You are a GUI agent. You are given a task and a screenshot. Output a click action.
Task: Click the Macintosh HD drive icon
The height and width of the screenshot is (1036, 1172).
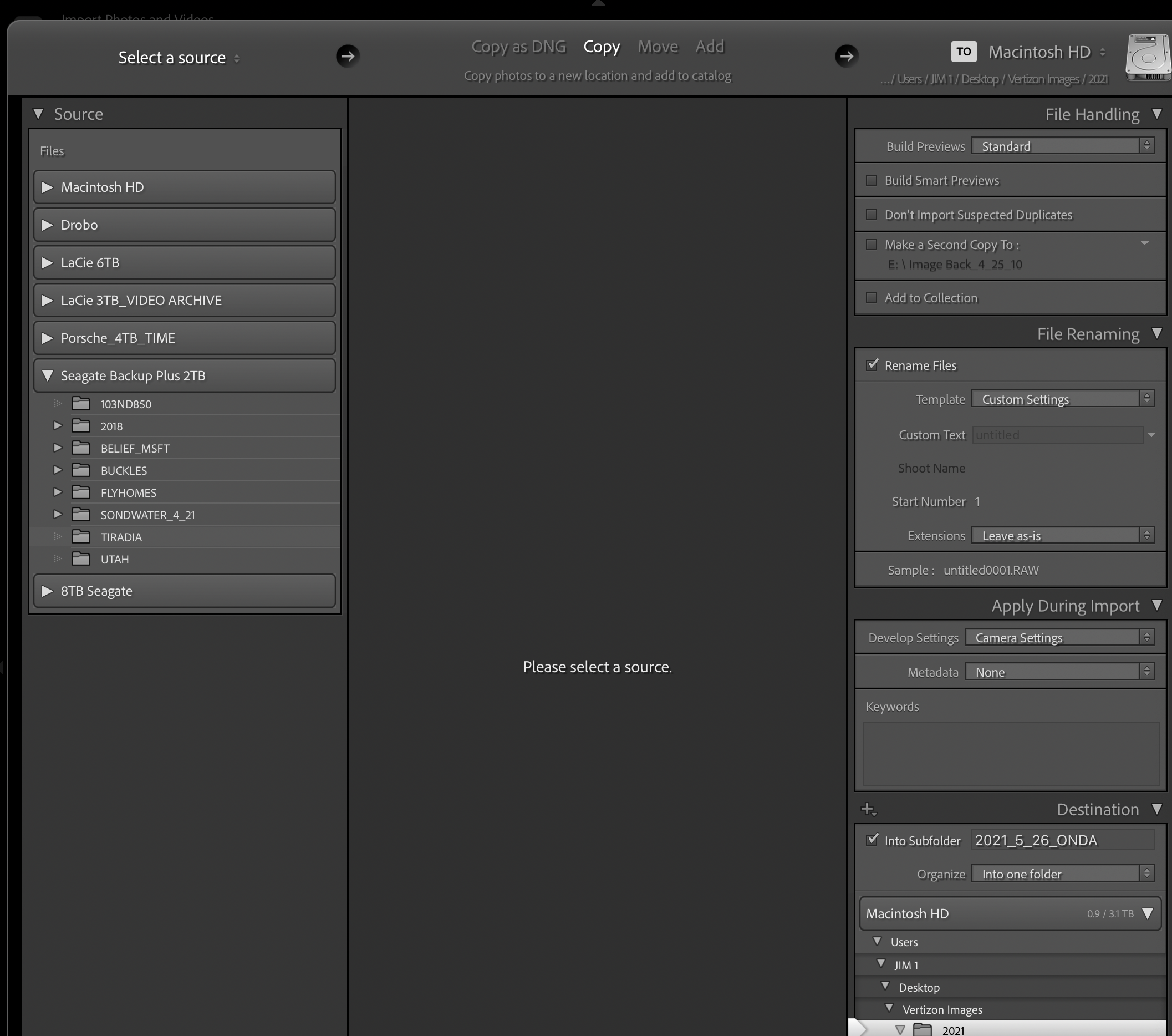click(x=1148, y=57)
